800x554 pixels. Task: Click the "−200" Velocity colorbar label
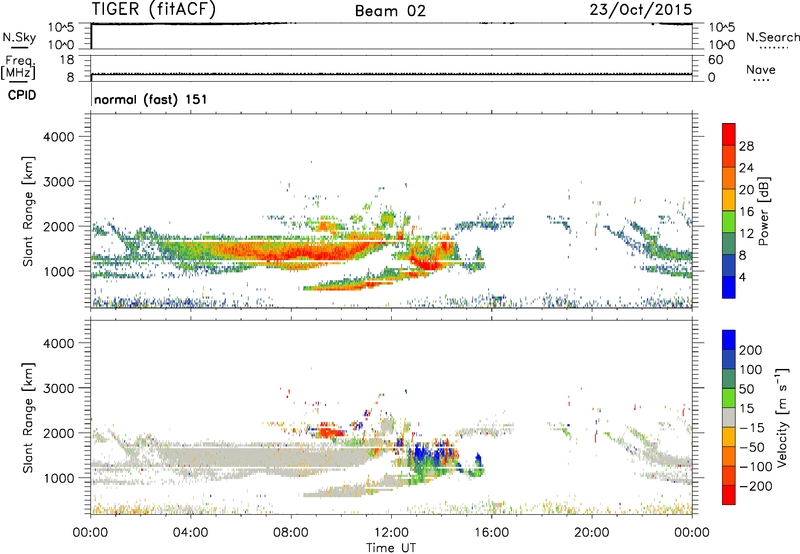coord(755,486)
